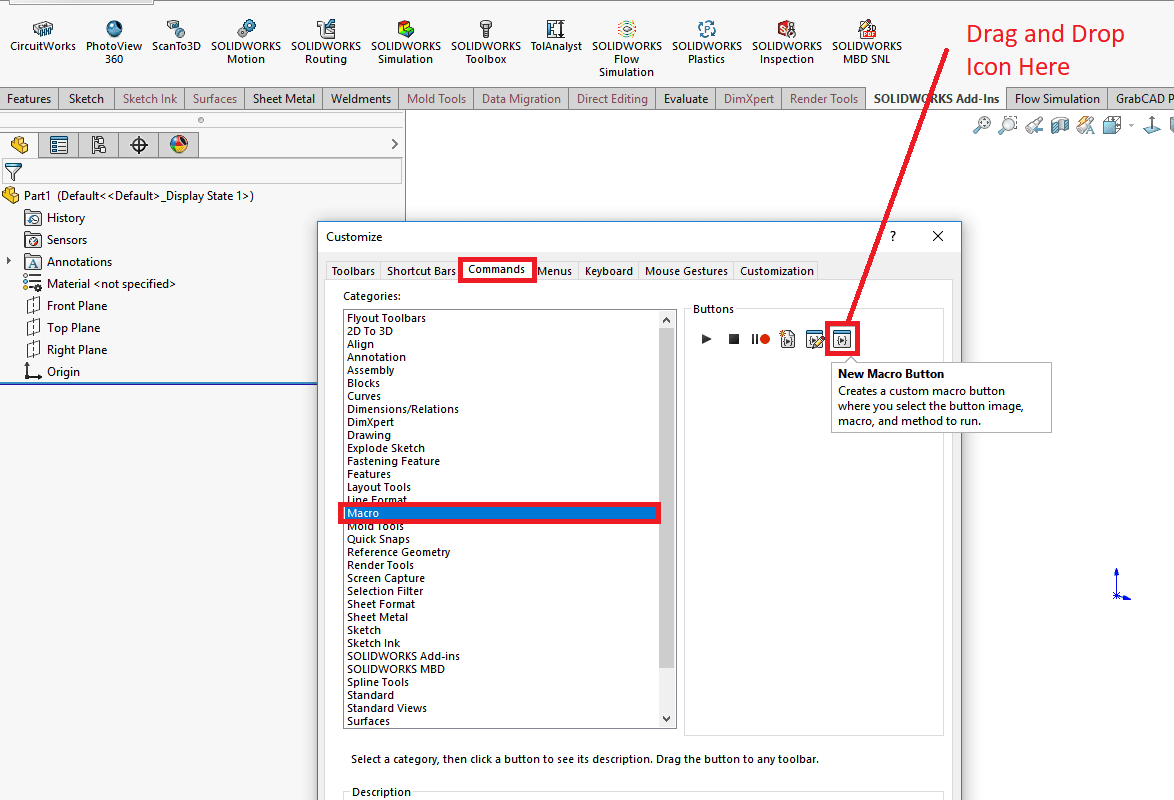
Task: Expand more manager tabs with chevron
Action: pyautogui.click(x=395, y=144)
